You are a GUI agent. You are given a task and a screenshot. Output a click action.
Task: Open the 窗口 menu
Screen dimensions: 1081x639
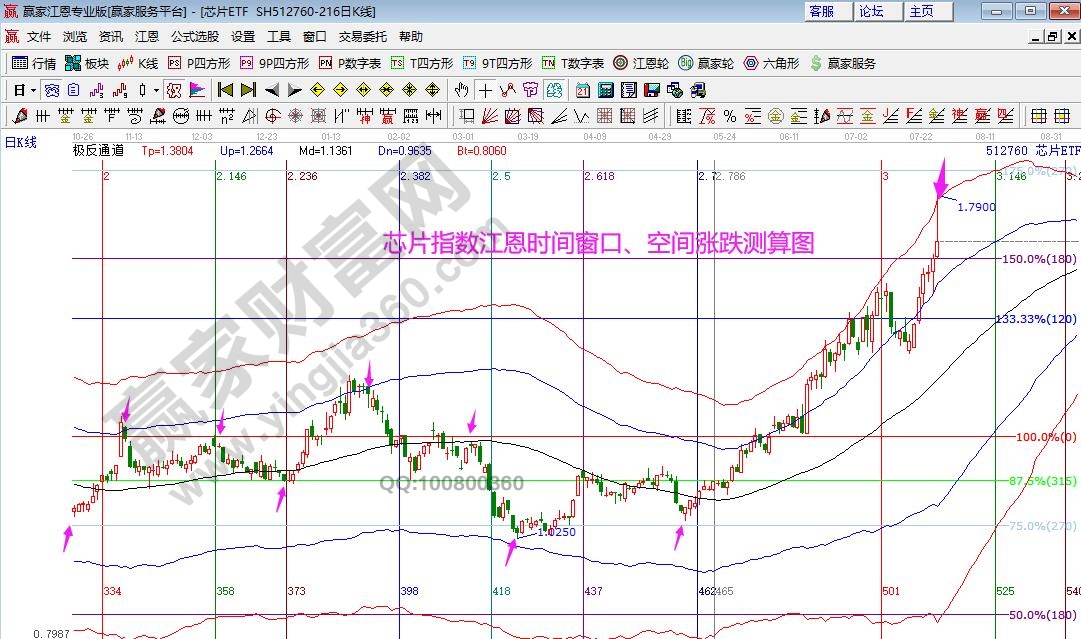[x=313, y=36]
